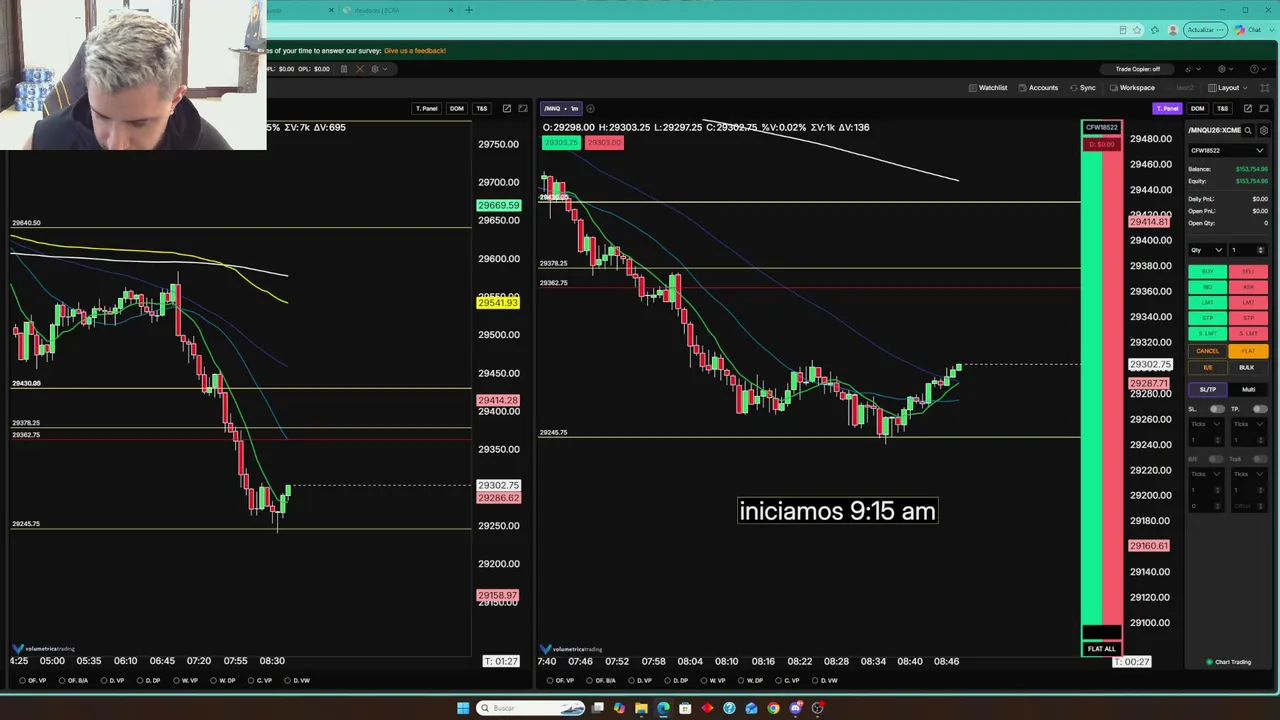
Task: Open File Explorer from taskbar
Action: pos(641,708)
